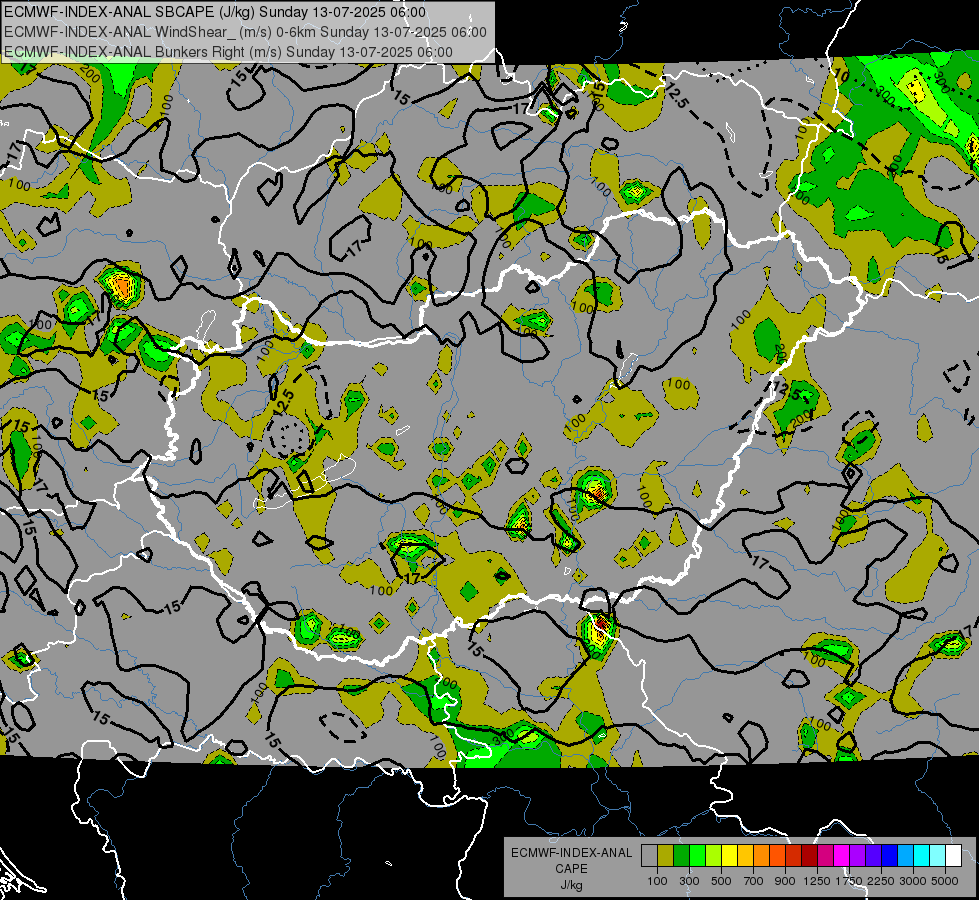Click the legend value 500
Image resolution: width=979 pixels, height=900 pixels.
click(x=721, y=881)
